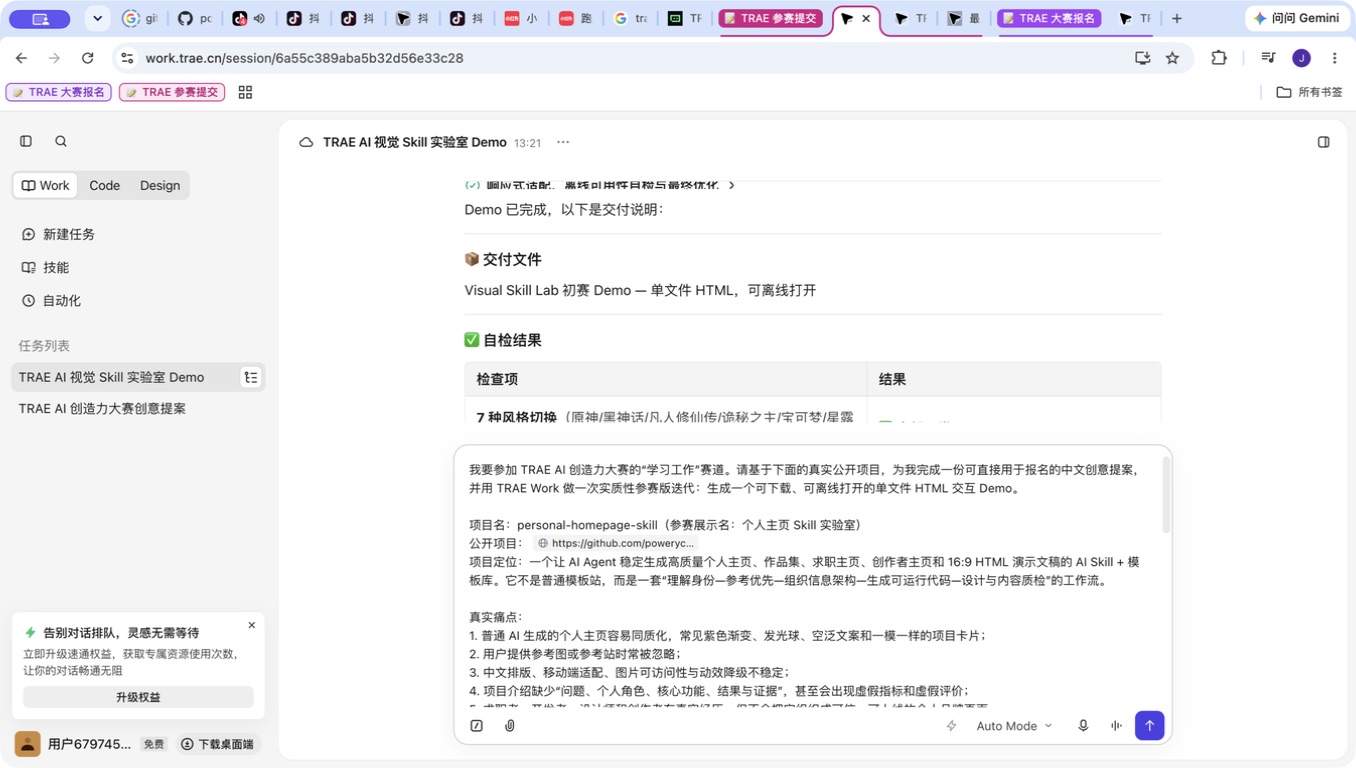The image size is (1356, 768).
Task: Start voice input with the microphone icon
Action: click(1083, 726)
